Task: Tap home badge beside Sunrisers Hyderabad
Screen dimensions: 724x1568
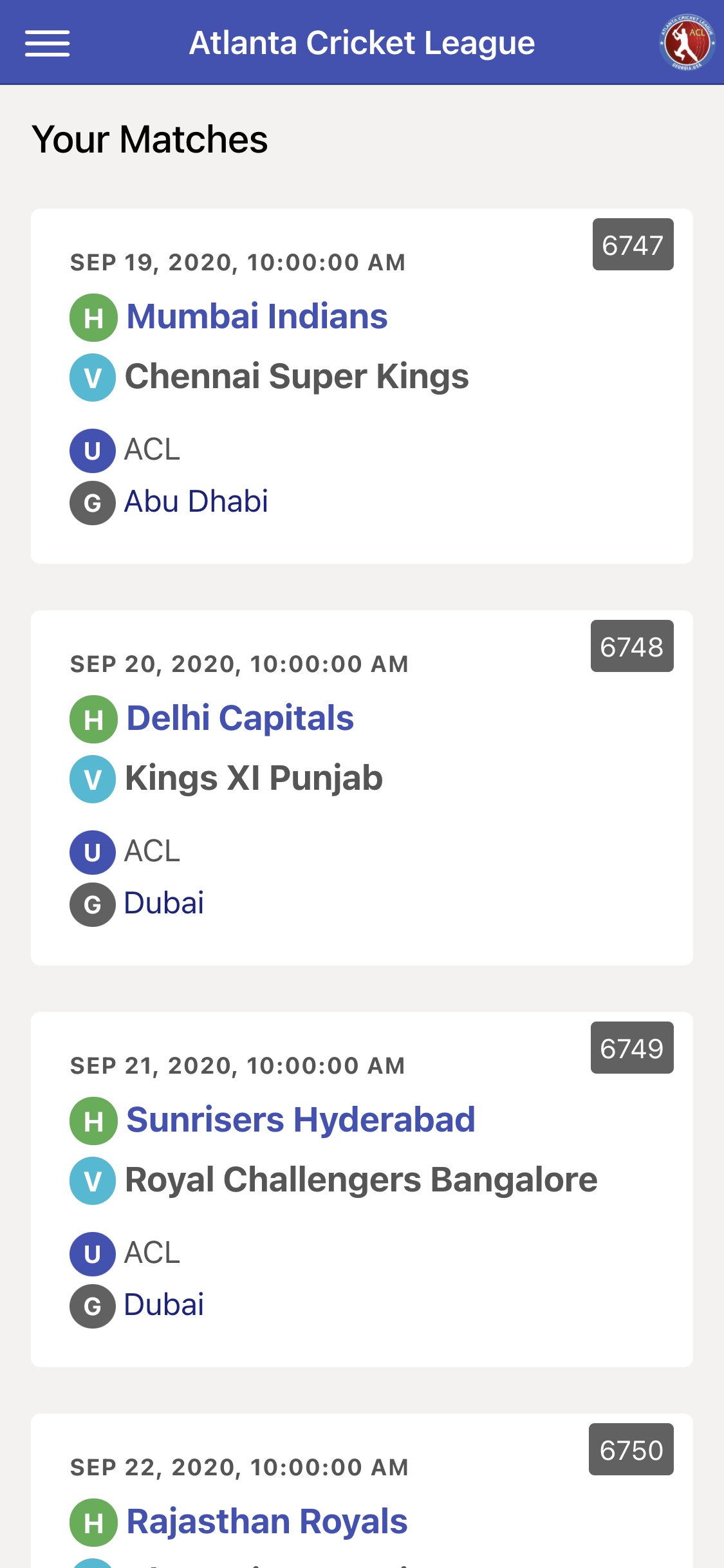Action: click(x=93, y=1121)
